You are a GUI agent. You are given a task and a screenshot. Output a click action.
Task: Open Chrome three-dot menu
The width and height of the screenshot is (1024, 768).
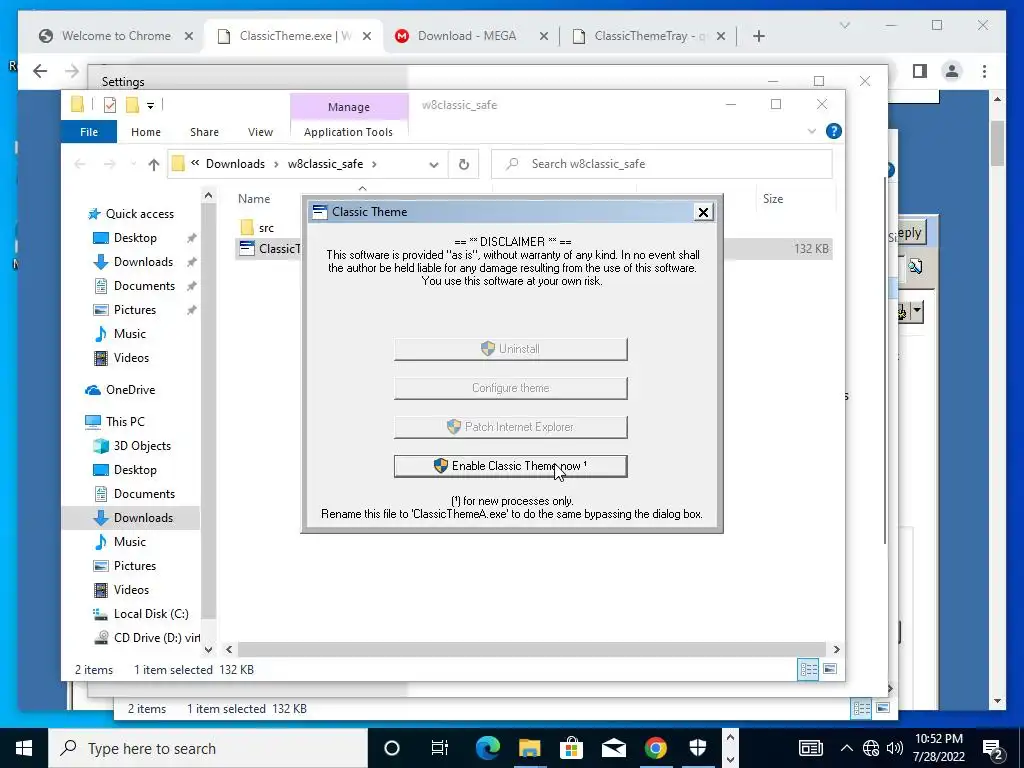pyautogui.click(x=984, y=71)
